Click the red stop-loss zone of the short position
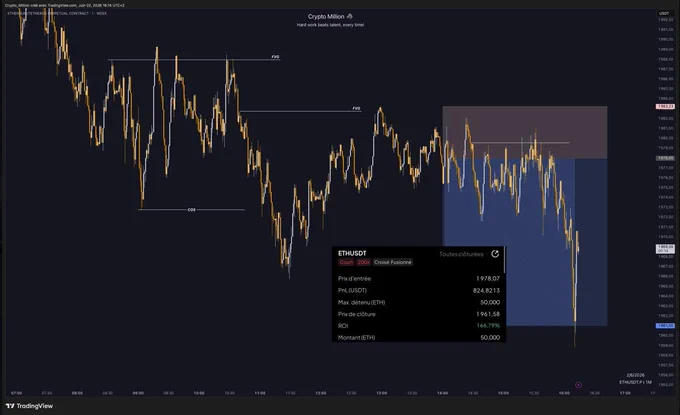Image resolution: width=680 pixels, height=415 pixels. (x=525, y=132)
